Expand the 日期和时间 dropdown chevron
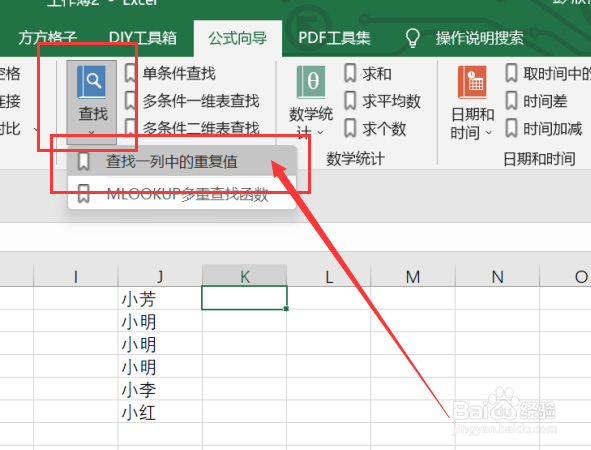The height and width of the screenshot is (450, 591). coord(489,132)
